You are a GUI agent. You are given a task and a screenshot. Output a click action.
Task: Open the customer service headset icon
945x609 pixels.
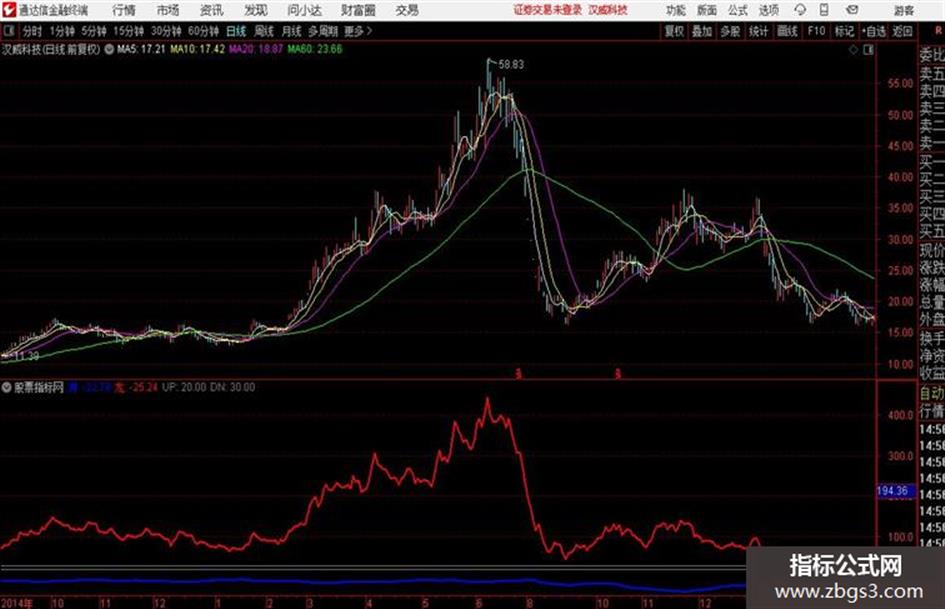pos(800,10)
